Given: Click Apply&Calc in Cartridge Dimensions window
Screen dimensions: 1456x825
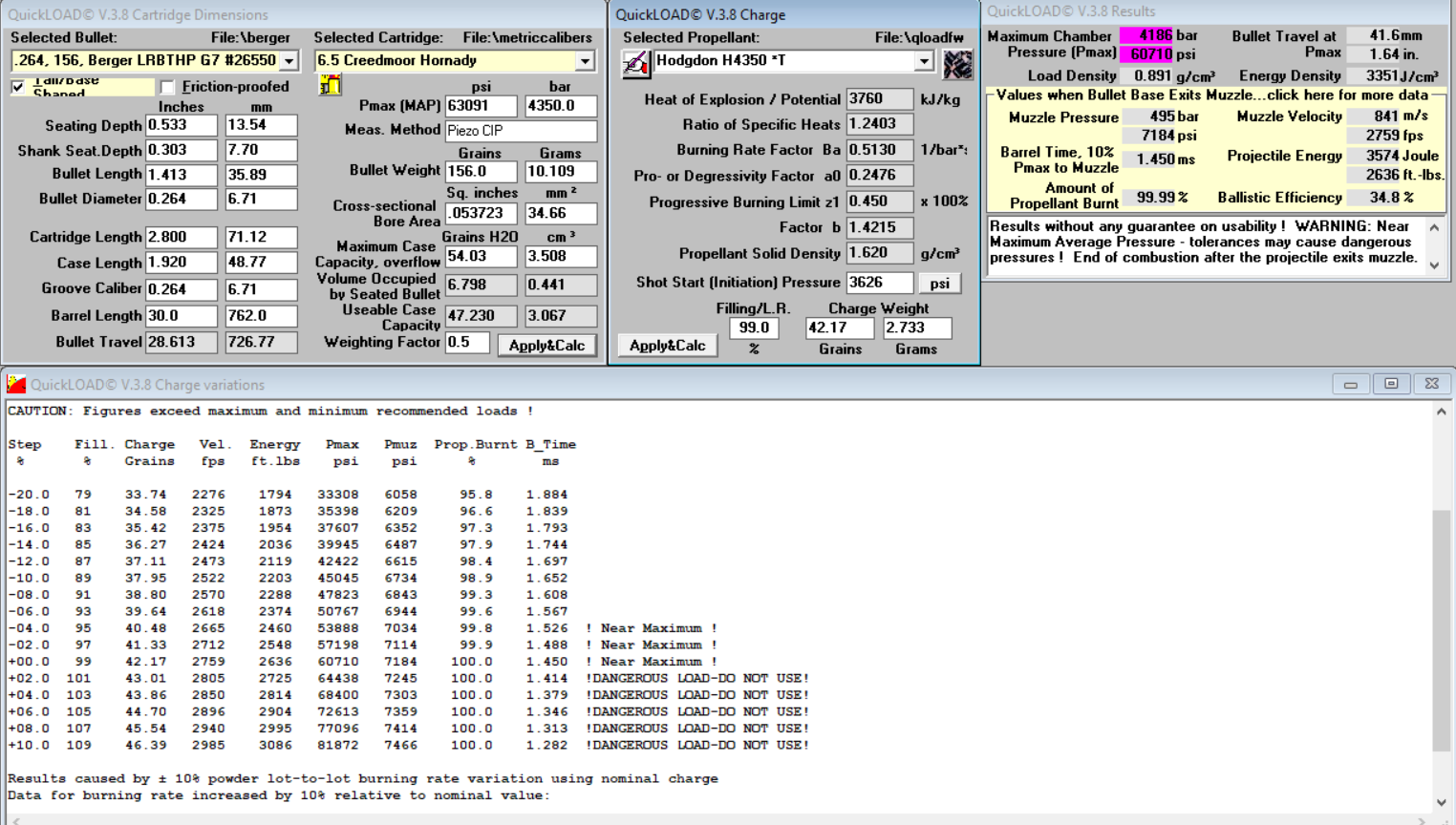Looking at the screenshot, I should (x=546, y=346).
